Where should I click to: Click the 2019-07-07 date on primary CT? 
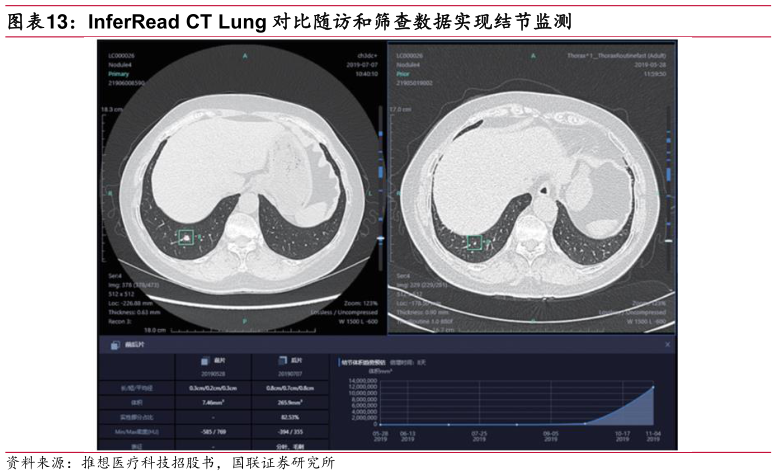tap(362, 65)
